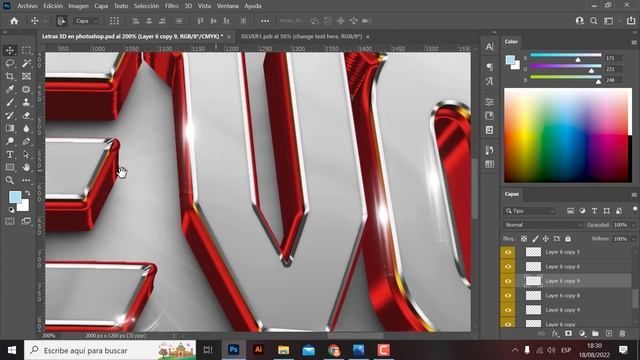Hide Layer 6 copy 4 visibility eye

(x=508, y=310)
